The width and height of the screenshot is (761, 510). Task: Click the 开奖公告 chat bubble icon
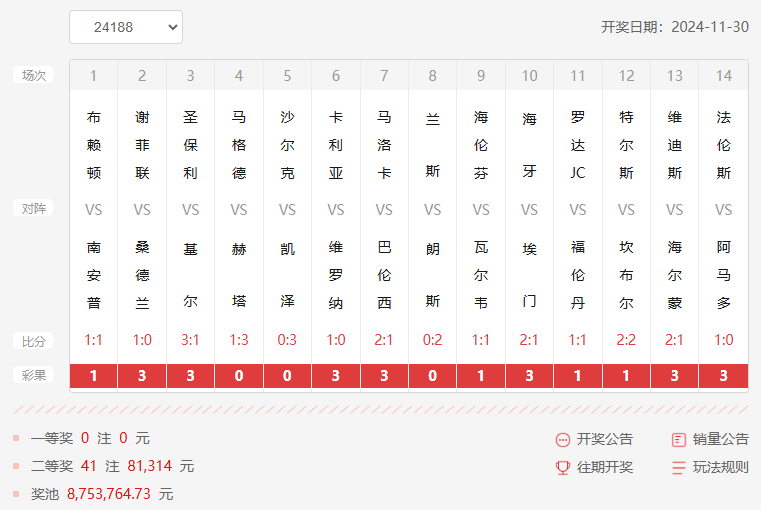pos(563,439)
